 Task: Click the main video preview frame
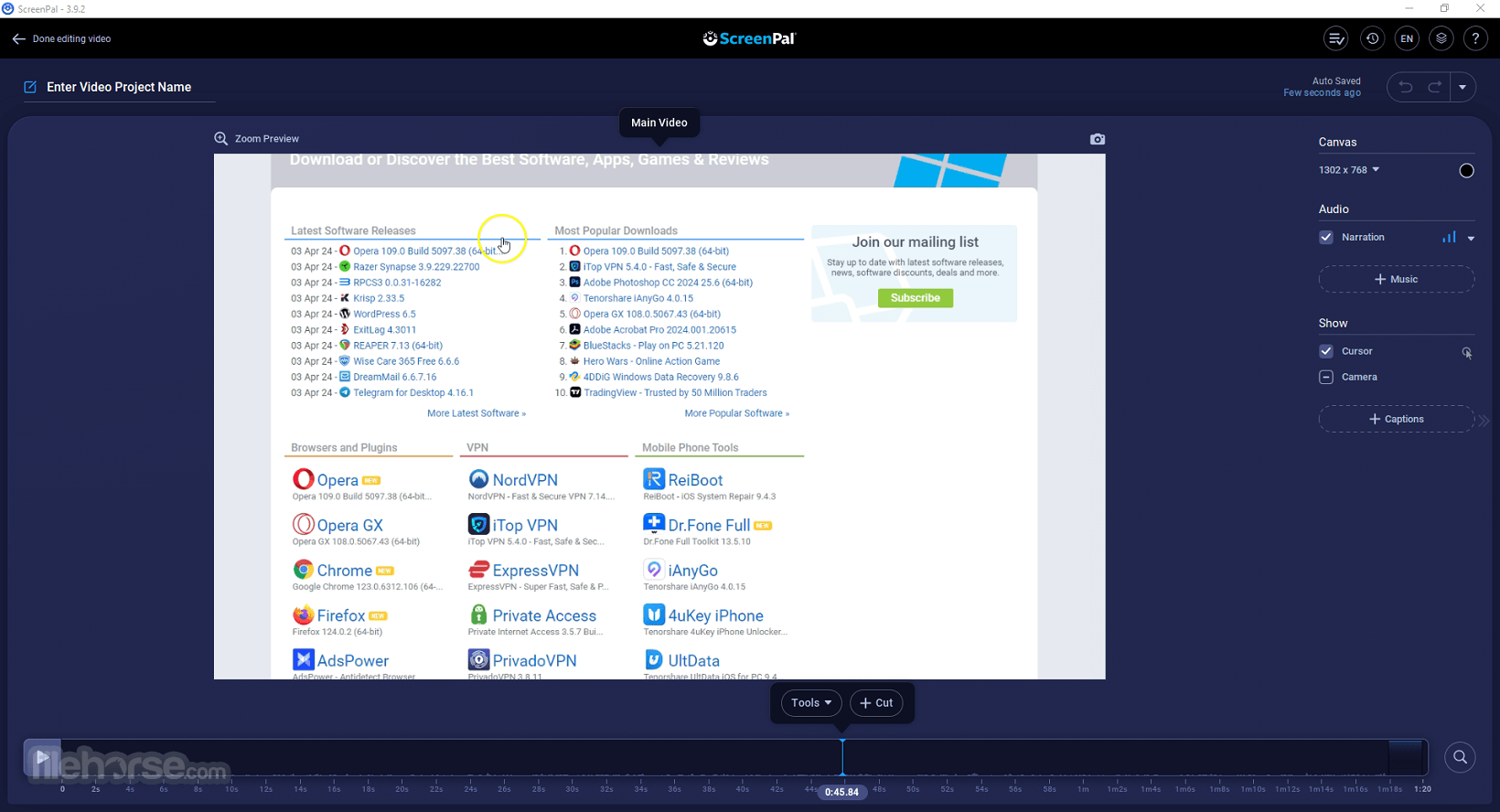[x=659, y=416]
